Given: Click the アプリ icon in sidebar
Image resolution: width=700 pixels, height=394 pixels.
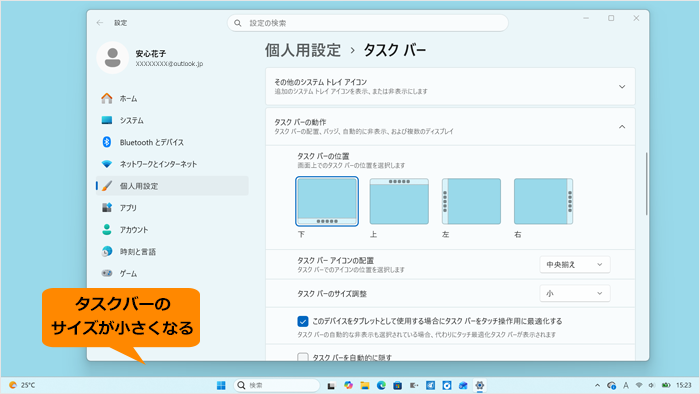Looking at the screenshot, I should [107, 207].
